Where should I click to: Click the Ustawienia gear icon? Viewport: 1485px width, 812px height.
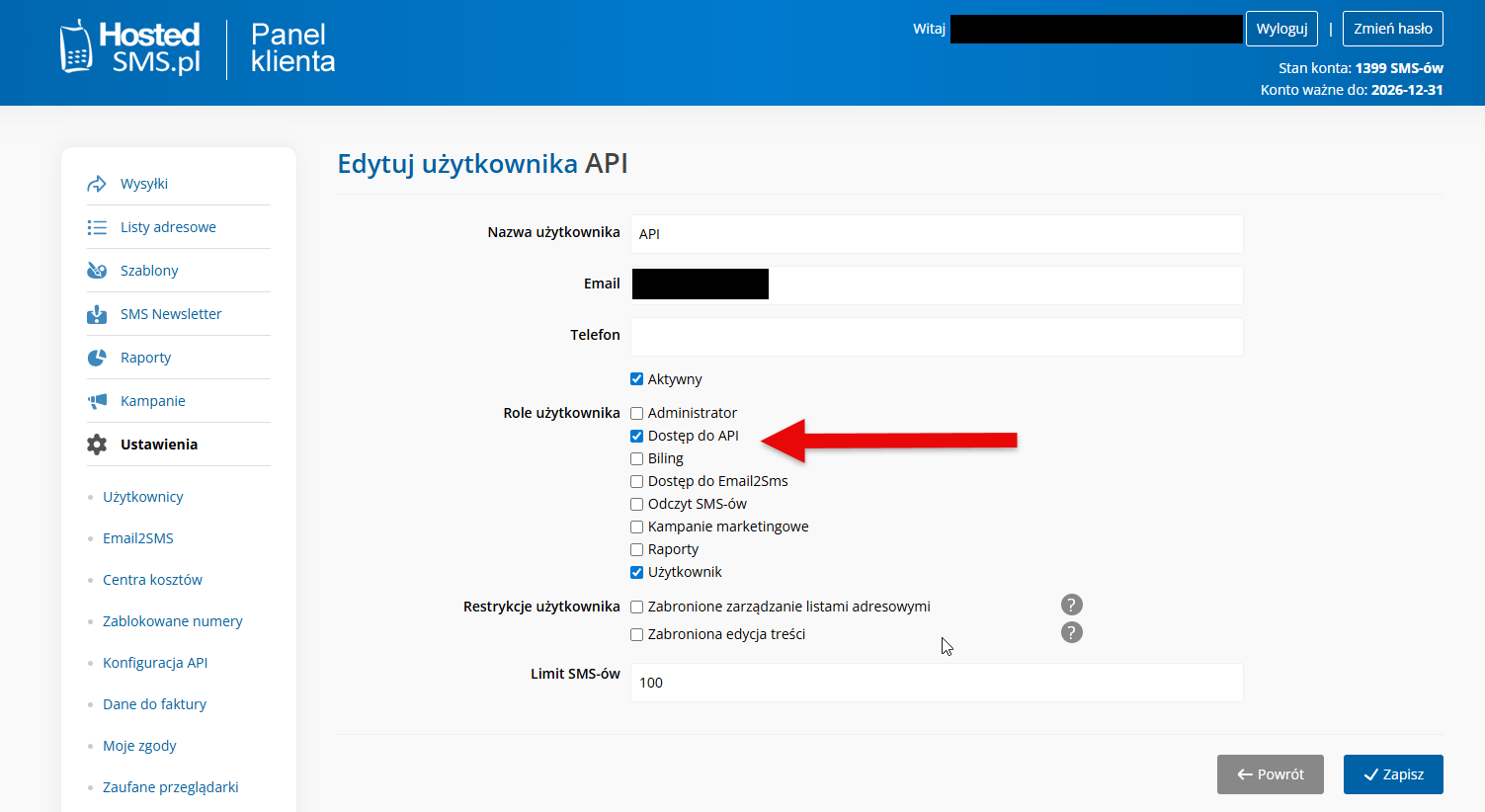click(97, 445)
